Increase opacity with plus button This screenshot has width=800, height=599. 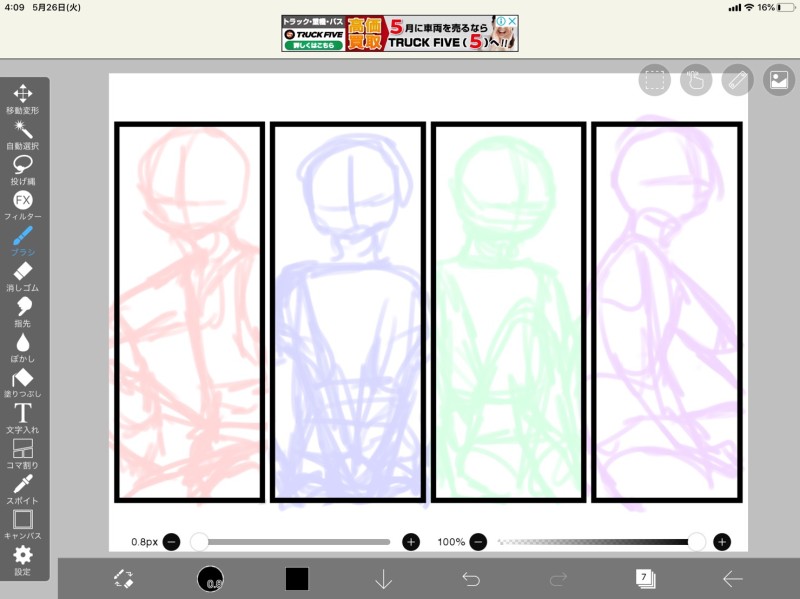coord(721,542)
